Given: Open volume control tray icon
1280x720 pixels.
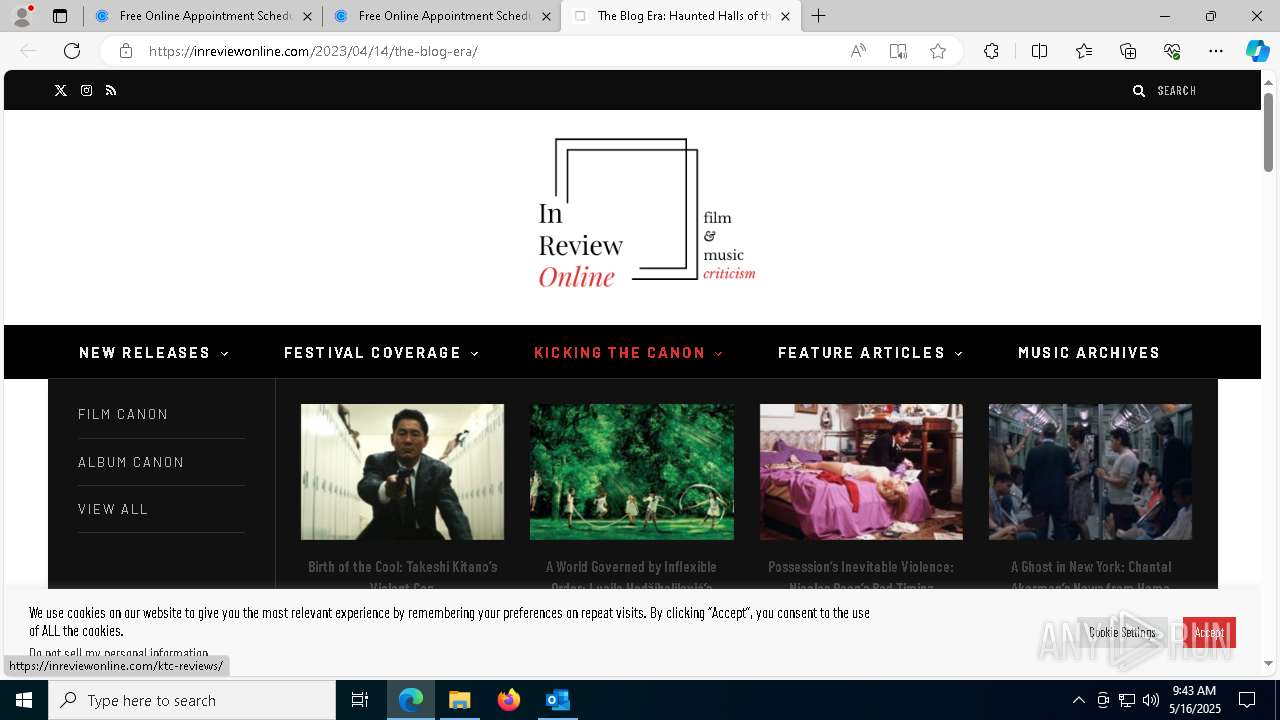Looking at the screenshot, I should tap(1151, 700).
